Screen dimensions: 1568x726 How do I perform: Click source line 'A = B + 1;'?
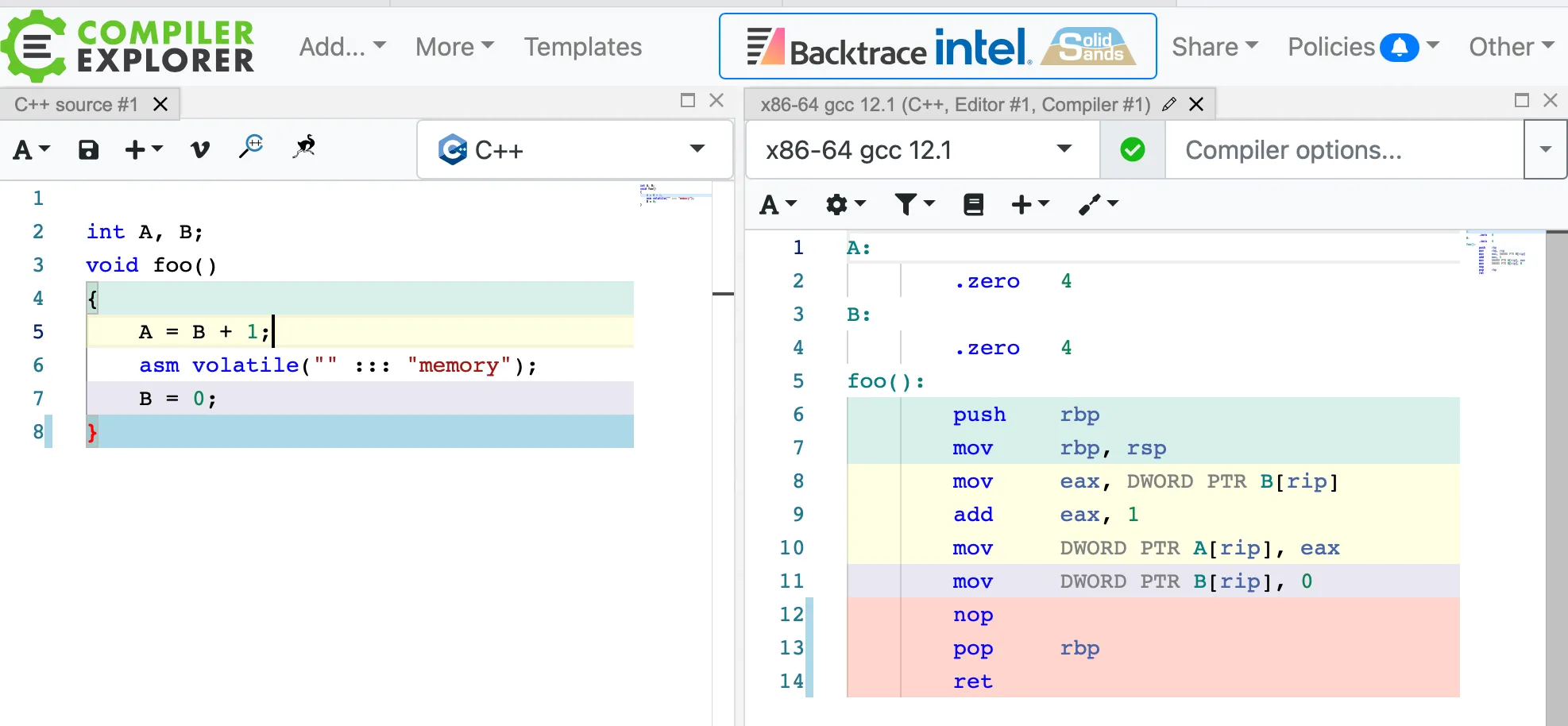coord(206,332)
